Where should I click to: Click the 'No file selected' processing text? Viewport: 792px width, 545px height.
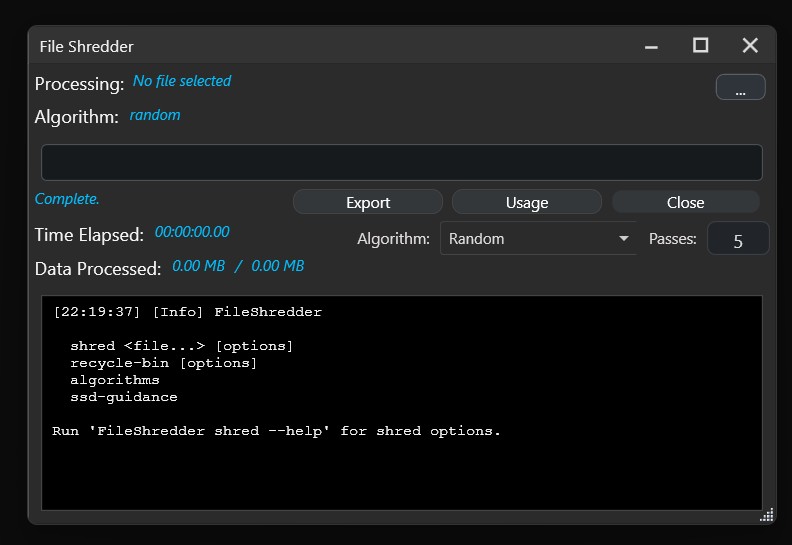[x=182, y=81]
